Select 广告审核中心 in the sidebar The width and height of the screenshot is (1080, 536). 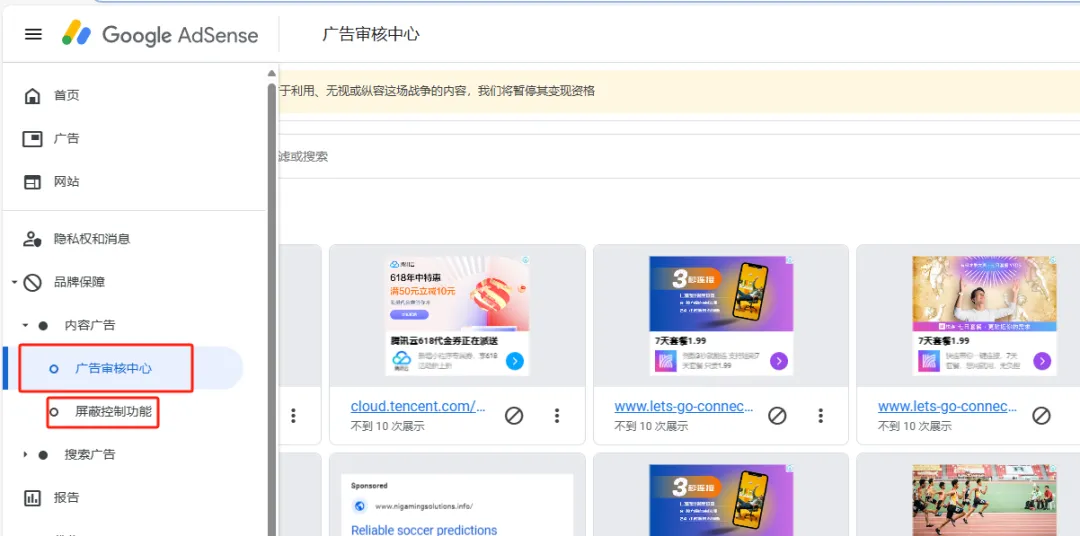(113, 369)
